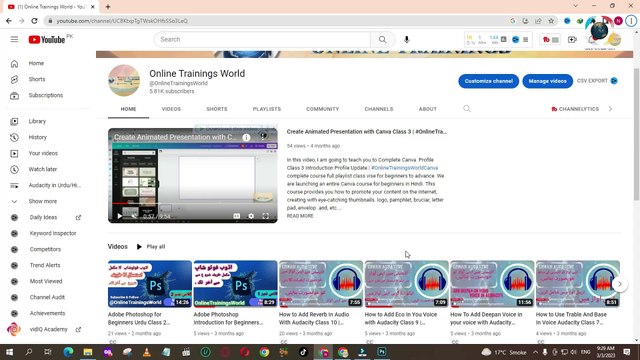This screenshot has height=360, width=640.
Task: Seek on the featured video progress bar
Action: pyautogui.click(x=193, y=203)
